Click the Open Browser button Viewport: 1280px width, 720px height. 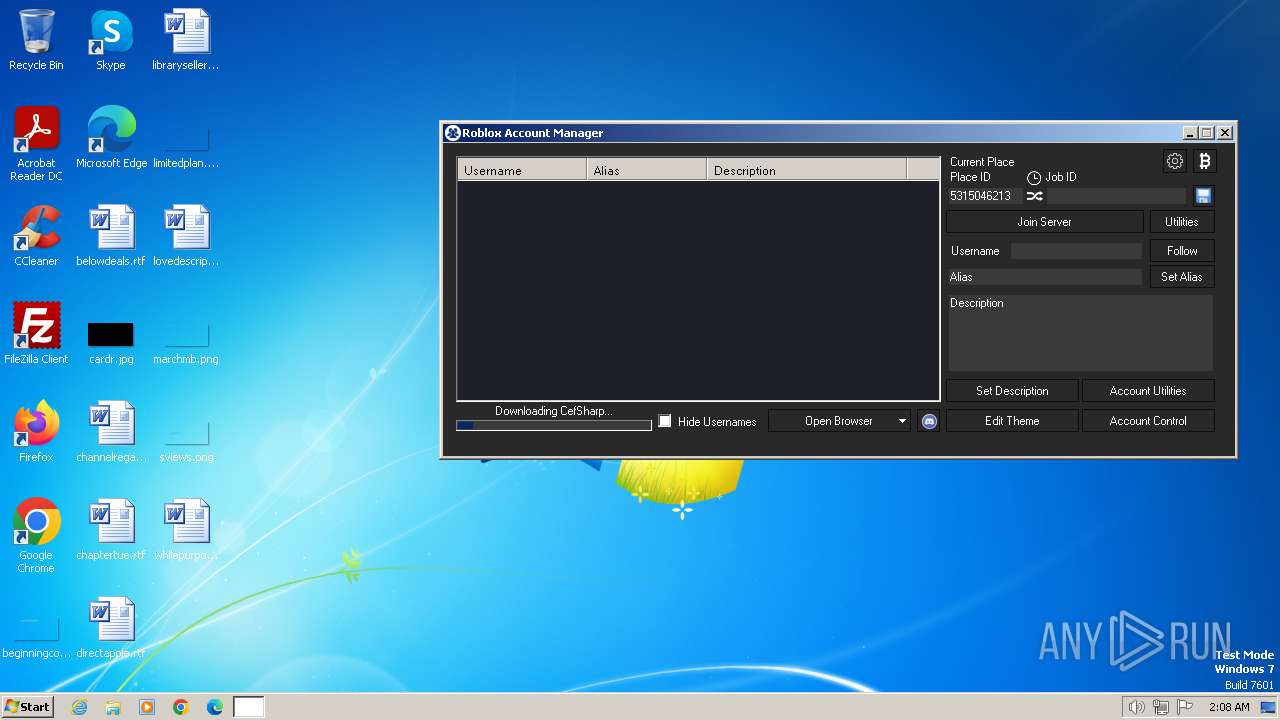[839, 421]
